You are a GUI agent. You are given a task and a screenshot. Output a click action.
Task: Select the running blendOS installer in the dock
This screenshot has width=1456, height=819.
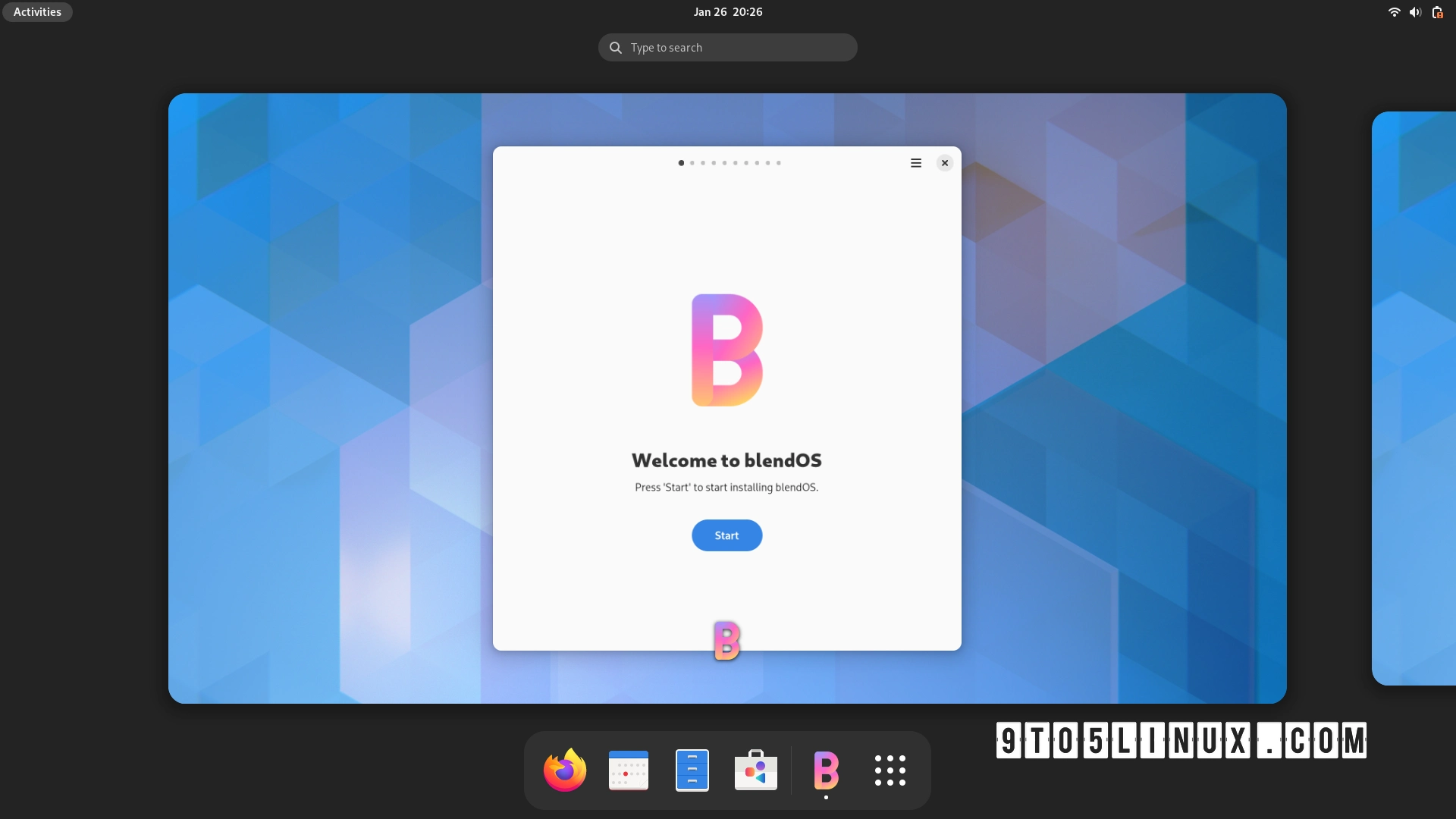[827, 772]
